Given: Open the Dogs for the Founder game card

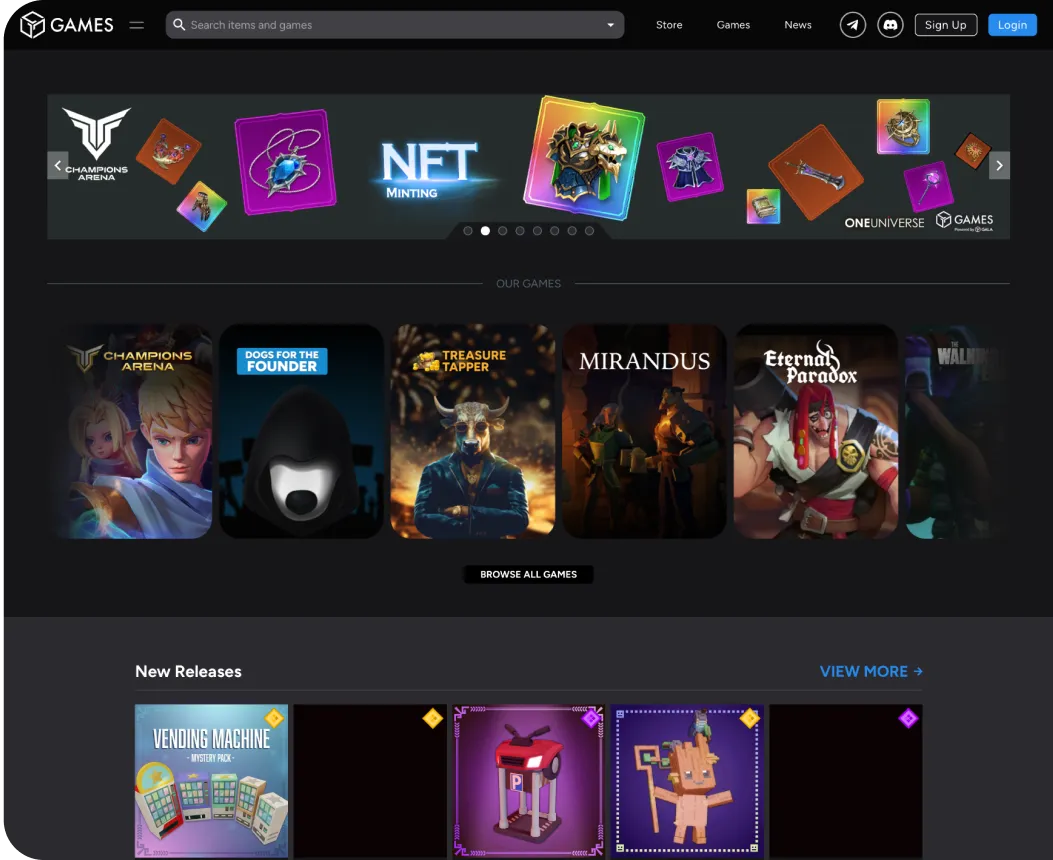Looking at the screenshot, I should (302, 431).
